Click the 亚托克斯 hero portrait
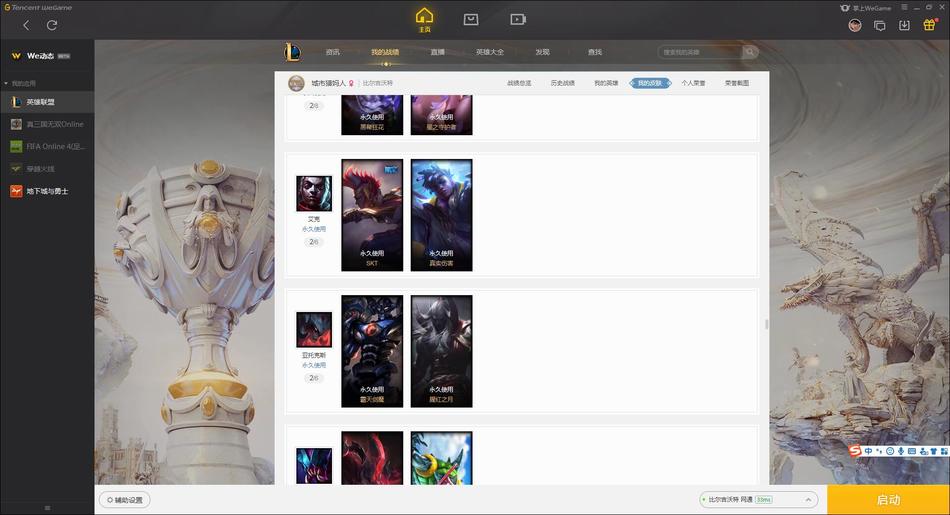 pyautogui.click(x=314, y=330)
